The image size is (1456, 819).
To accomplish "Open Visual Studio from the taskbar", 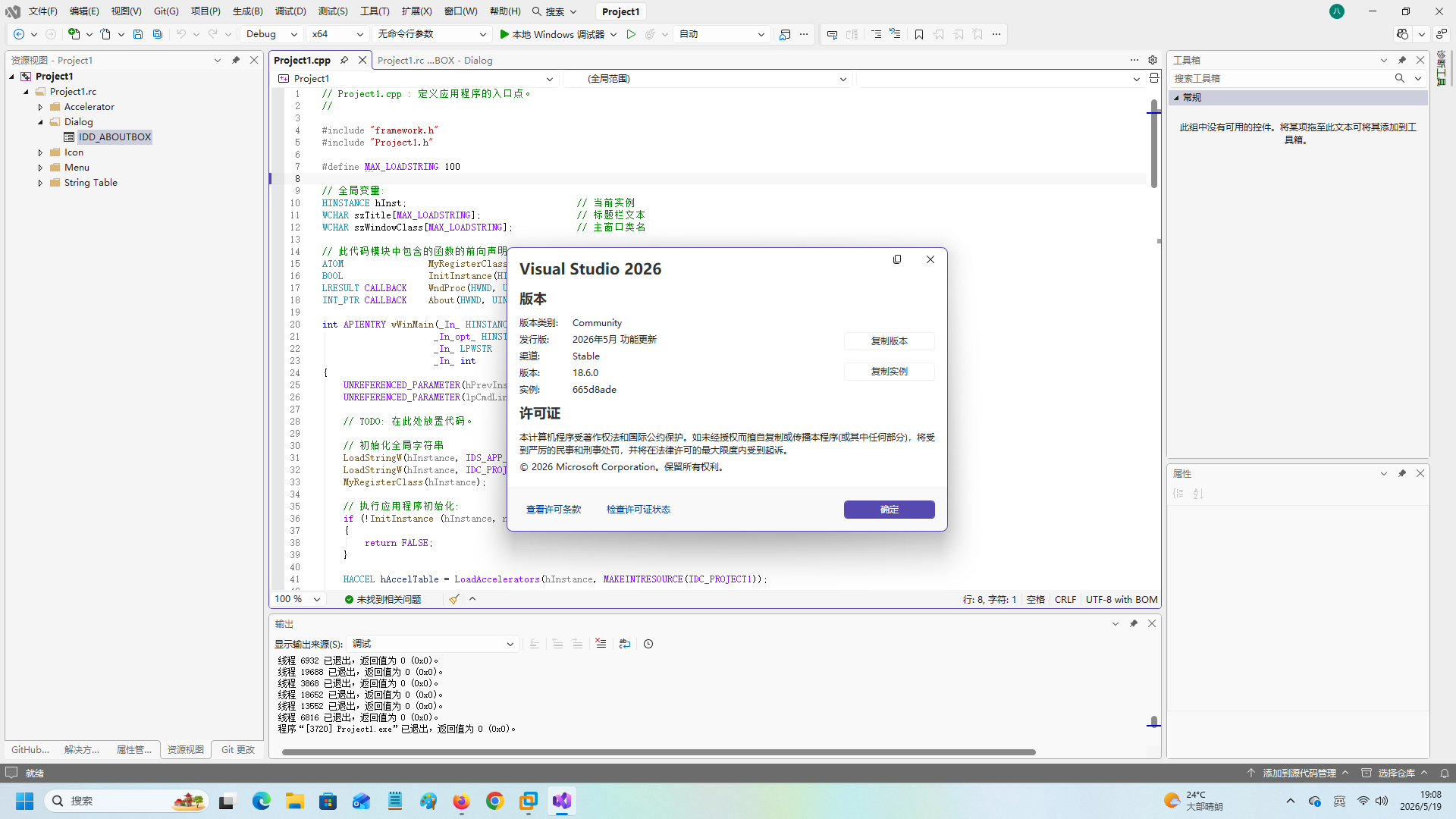I will (x=562, y=801).
